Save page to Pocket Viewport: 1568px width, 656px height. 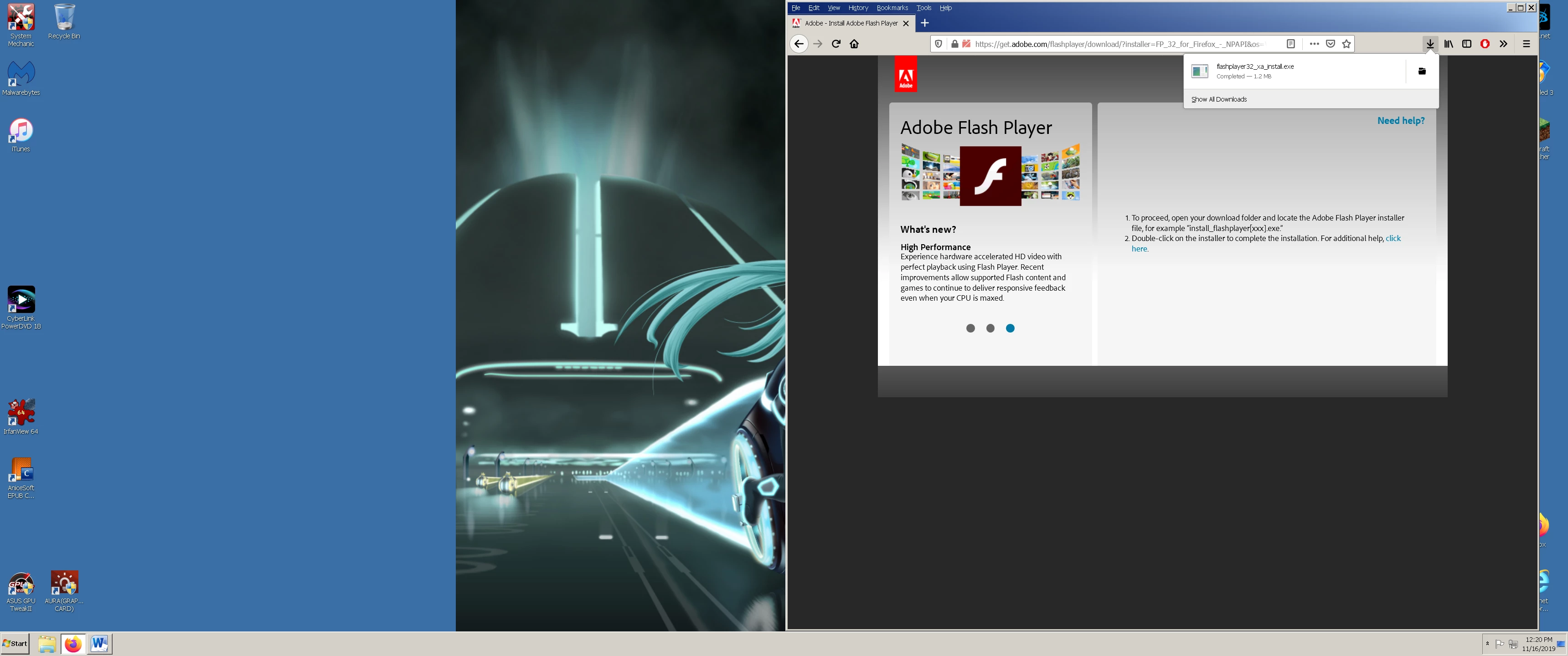[x=1331, y=44]
